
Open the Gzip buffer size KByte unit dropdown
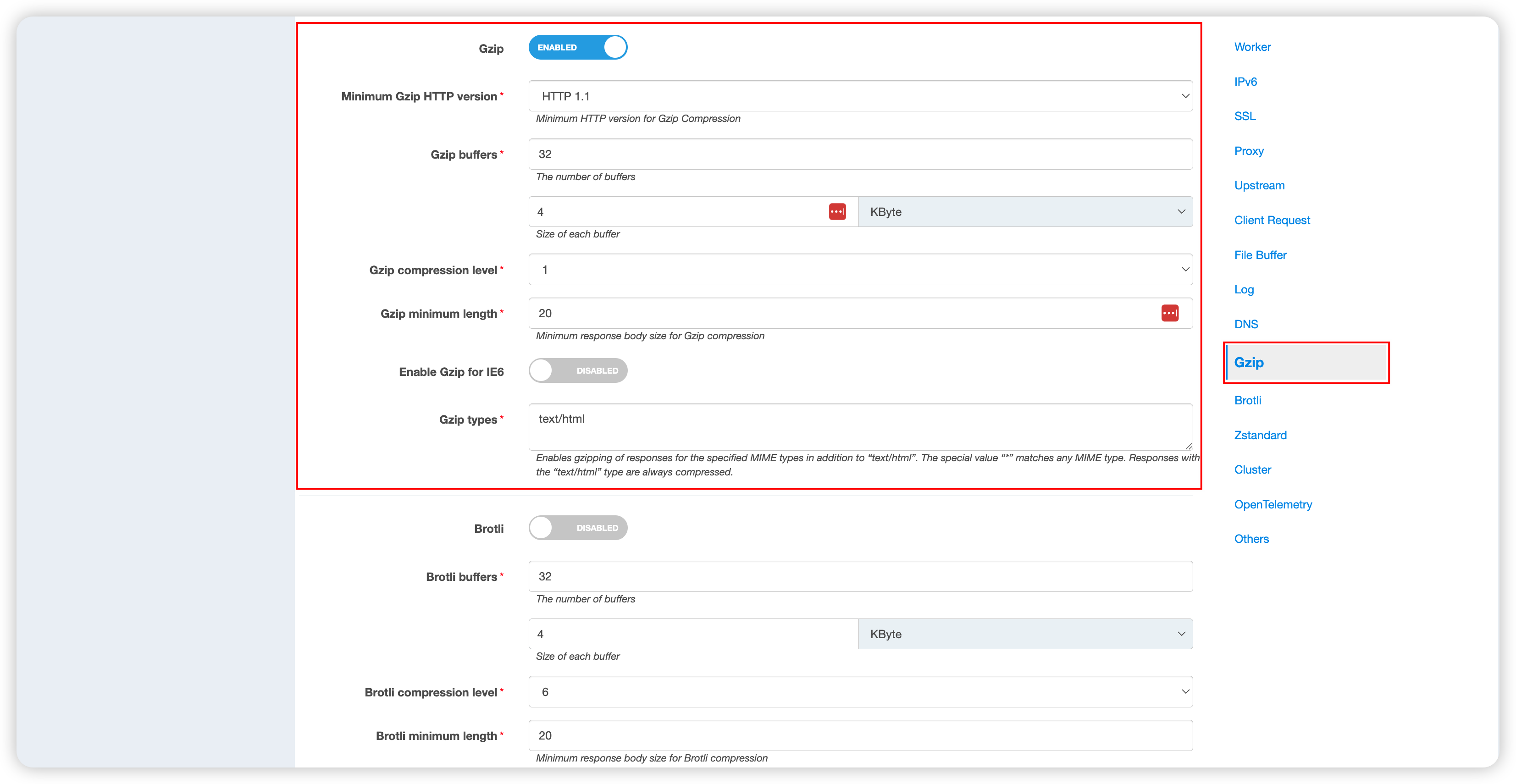pos(1025,212)
